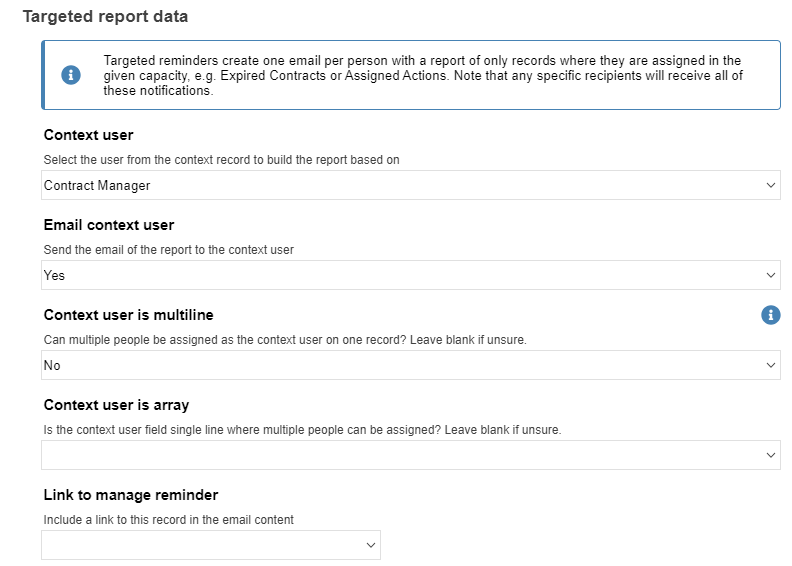Viewport: 792px width, 566px height.
Task: Open Context user is multiline dropdown showing No
Action: click(411, 365)
